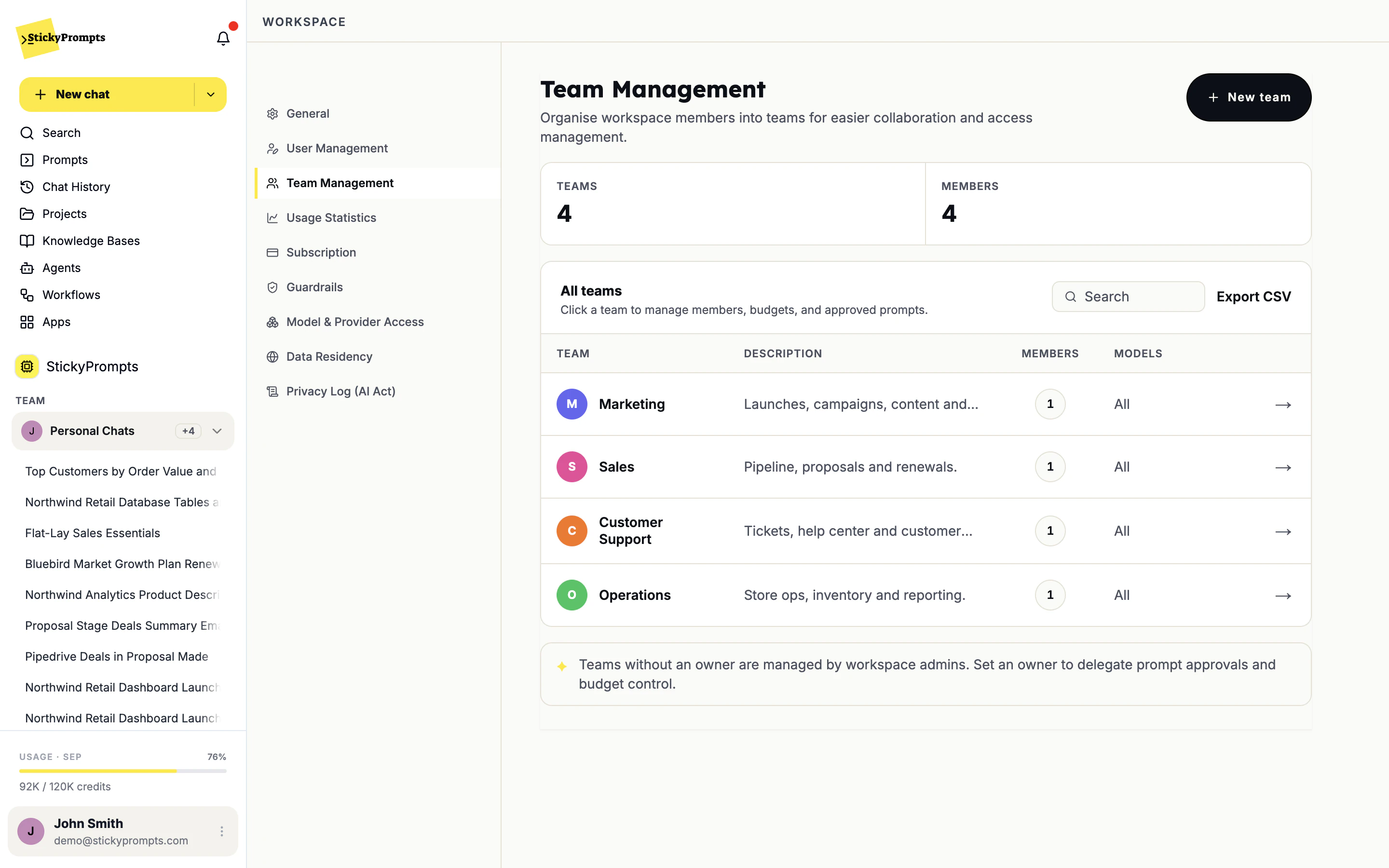This screenshot has height=868, width=1389.
Task: Click the +4 teams badge
Action: pyautogui.click(x=188, y=431)
